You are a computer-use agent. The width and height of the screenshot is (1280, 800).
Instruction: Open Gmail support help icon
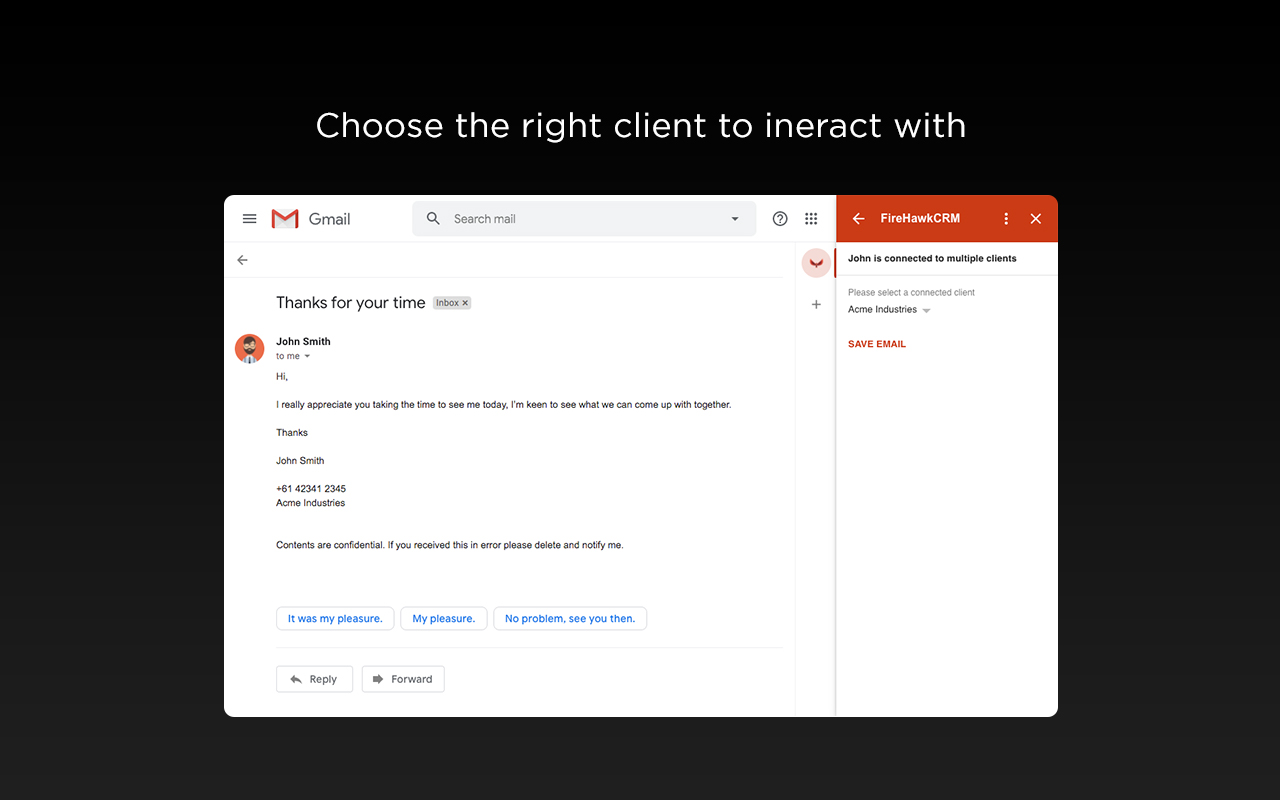coord(780,219)
